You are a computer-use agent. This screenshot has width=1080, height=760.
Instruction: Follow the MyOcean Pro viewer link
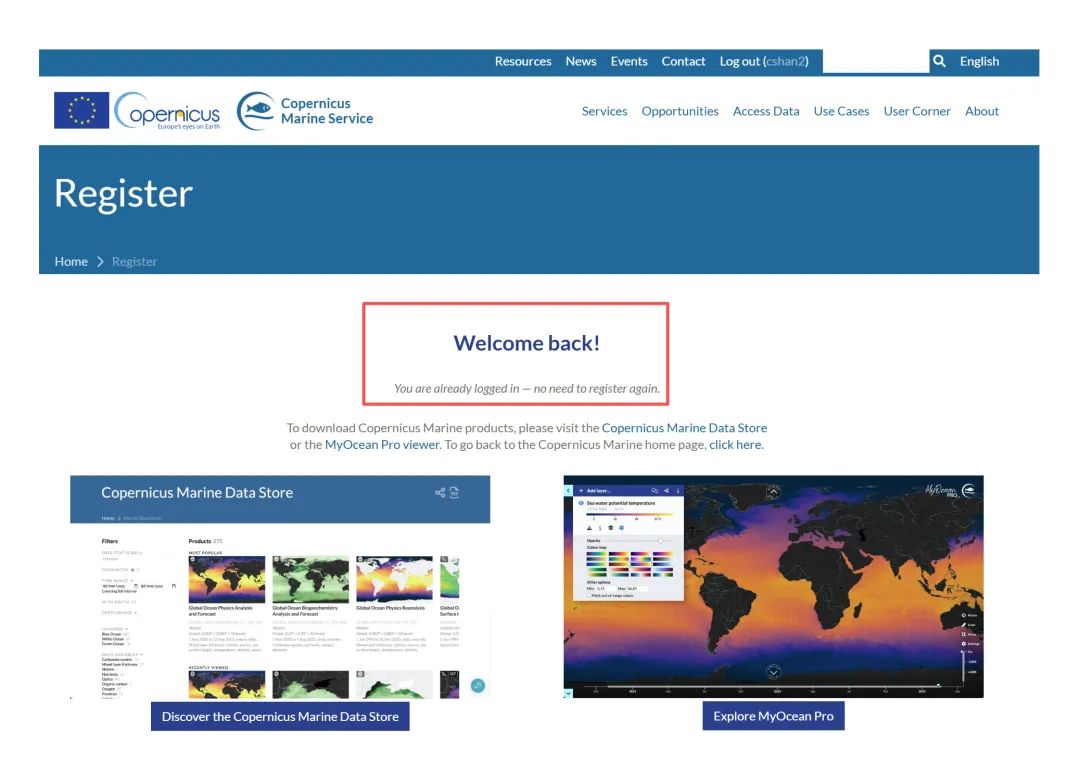[382, 444]
